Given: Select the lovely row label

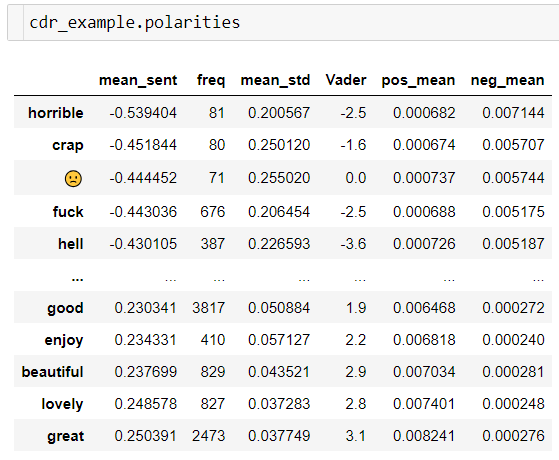Looking at the screenshot, I should tap(62, 404).
